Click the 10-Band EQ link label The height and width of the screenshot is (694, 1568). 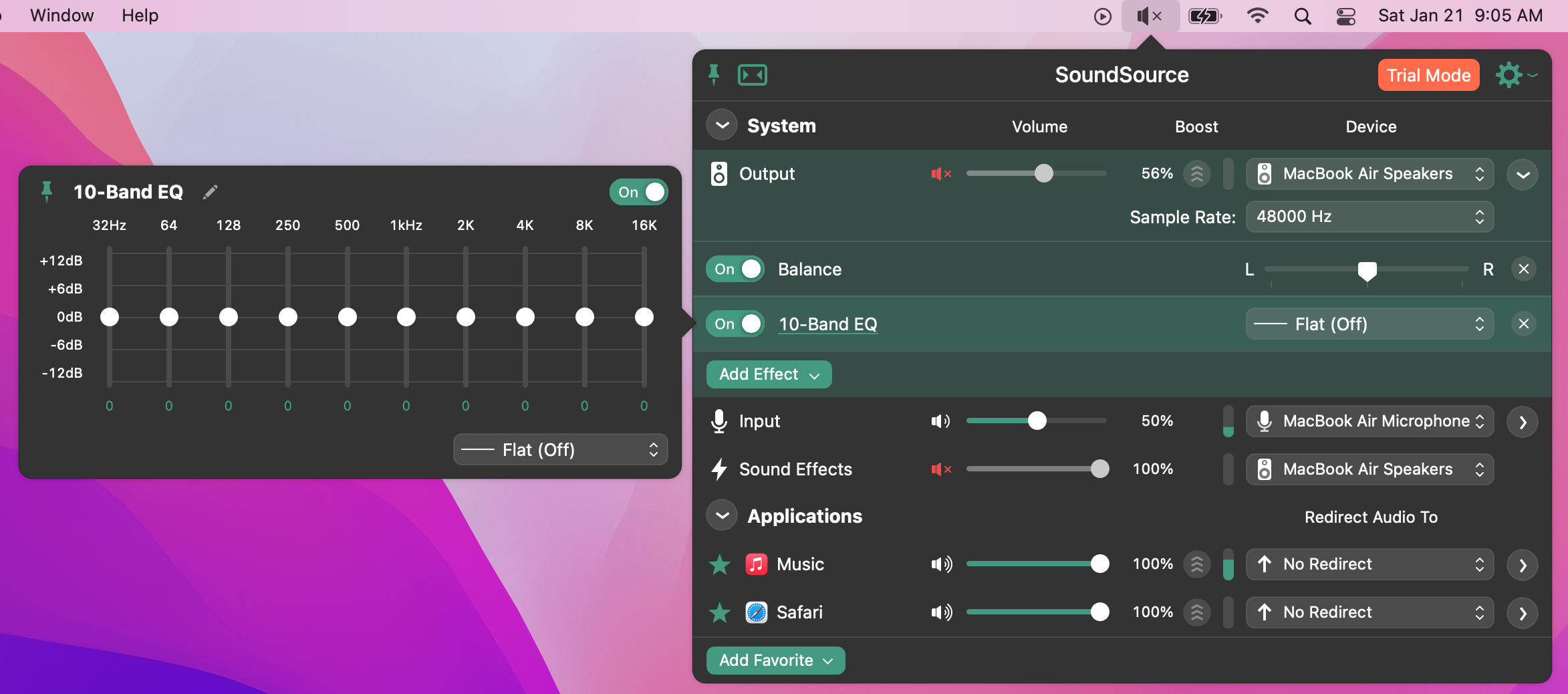click(x=828, y=324)
